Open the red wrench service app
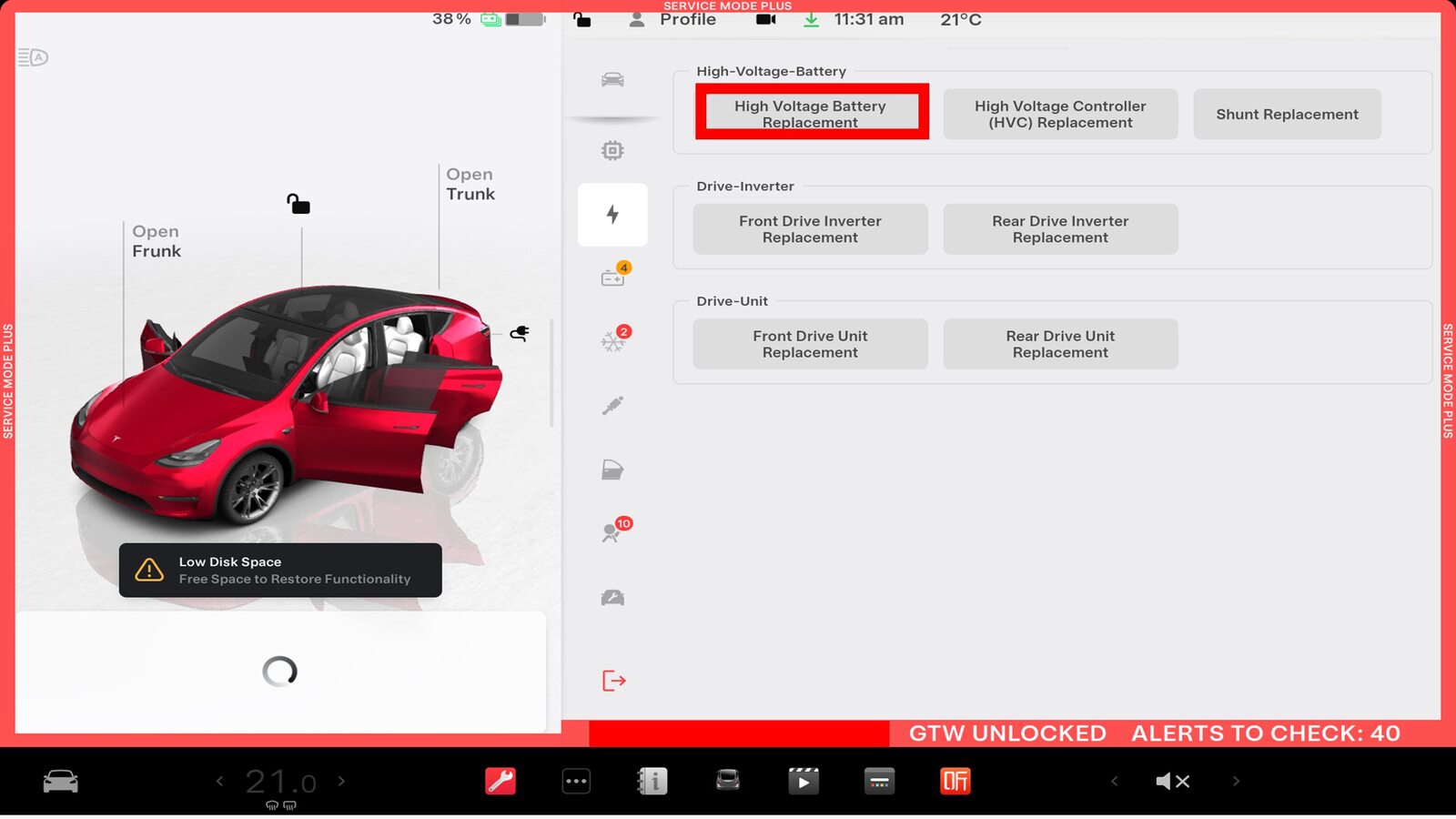1456x819 pixels. click(500, 781)
